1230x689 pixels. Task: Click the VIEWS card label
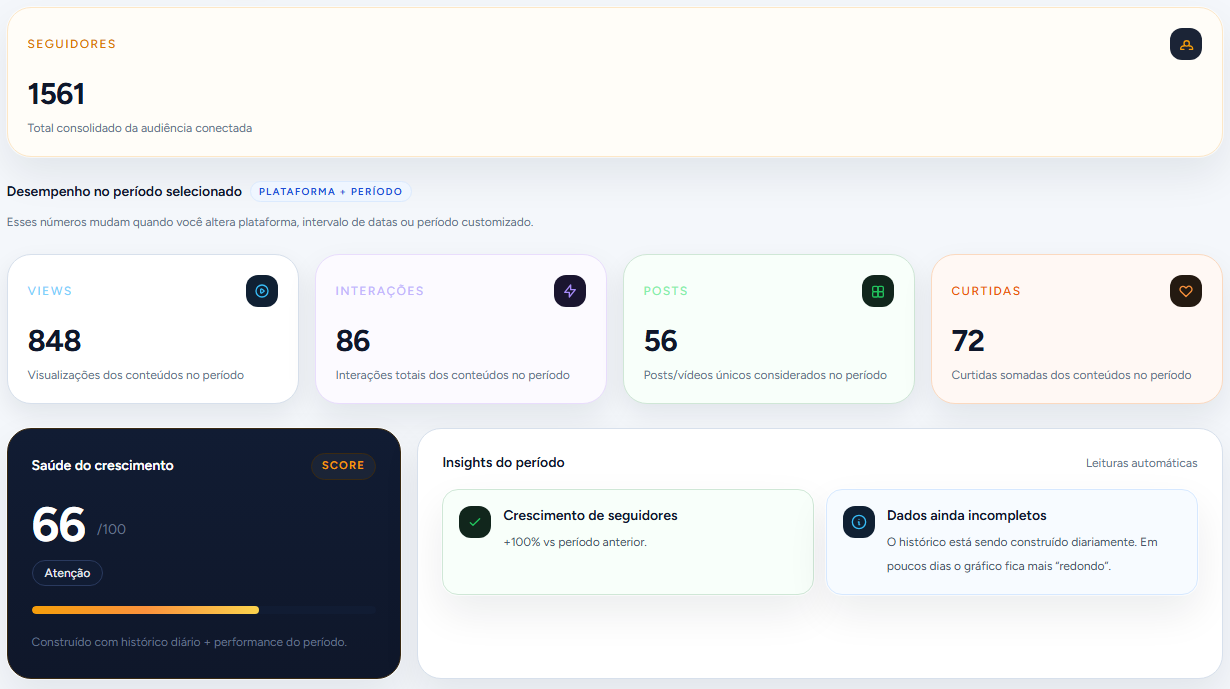point(50,291)
